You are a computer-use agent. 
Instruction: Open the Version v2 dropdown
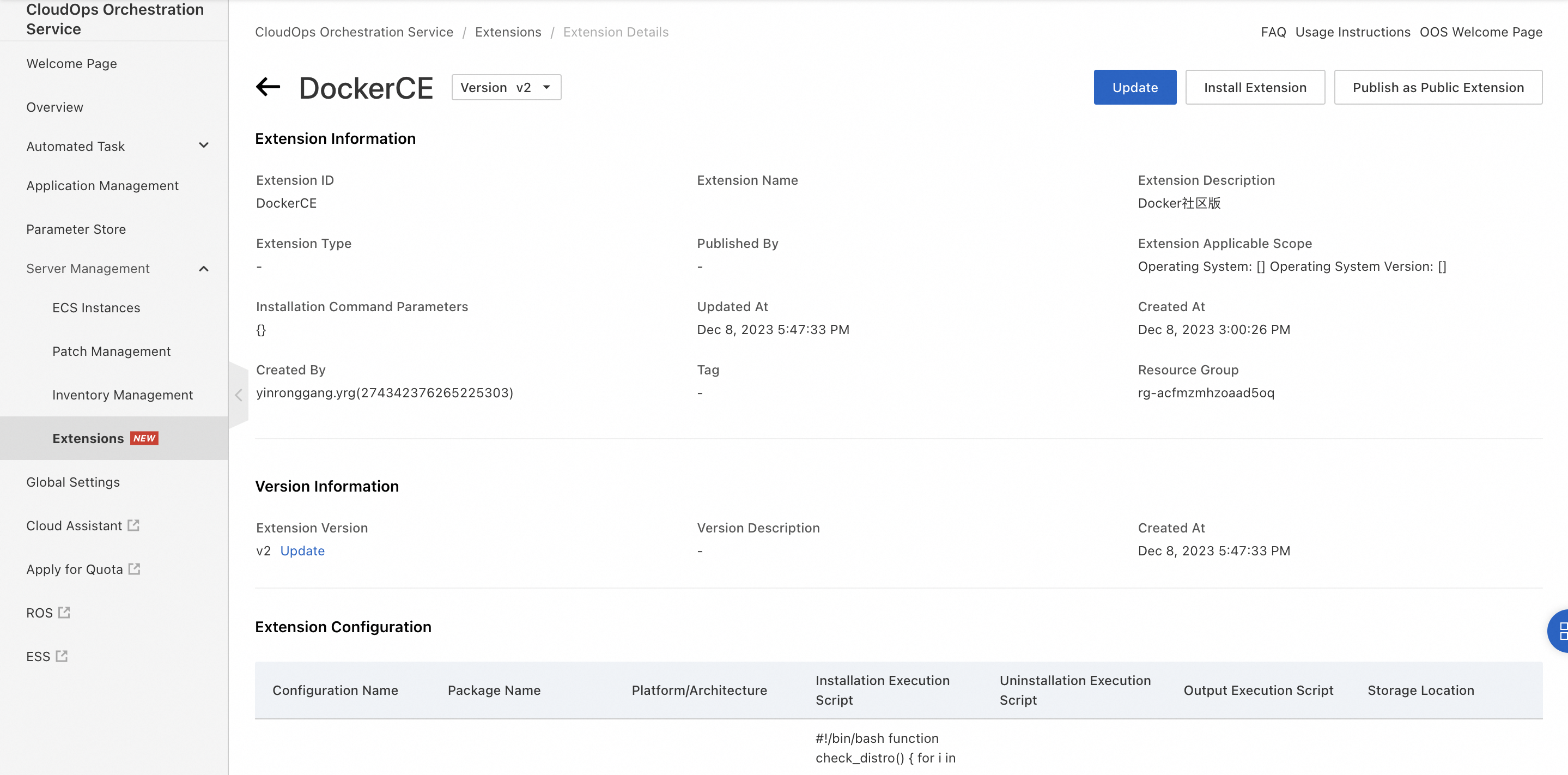506,87
